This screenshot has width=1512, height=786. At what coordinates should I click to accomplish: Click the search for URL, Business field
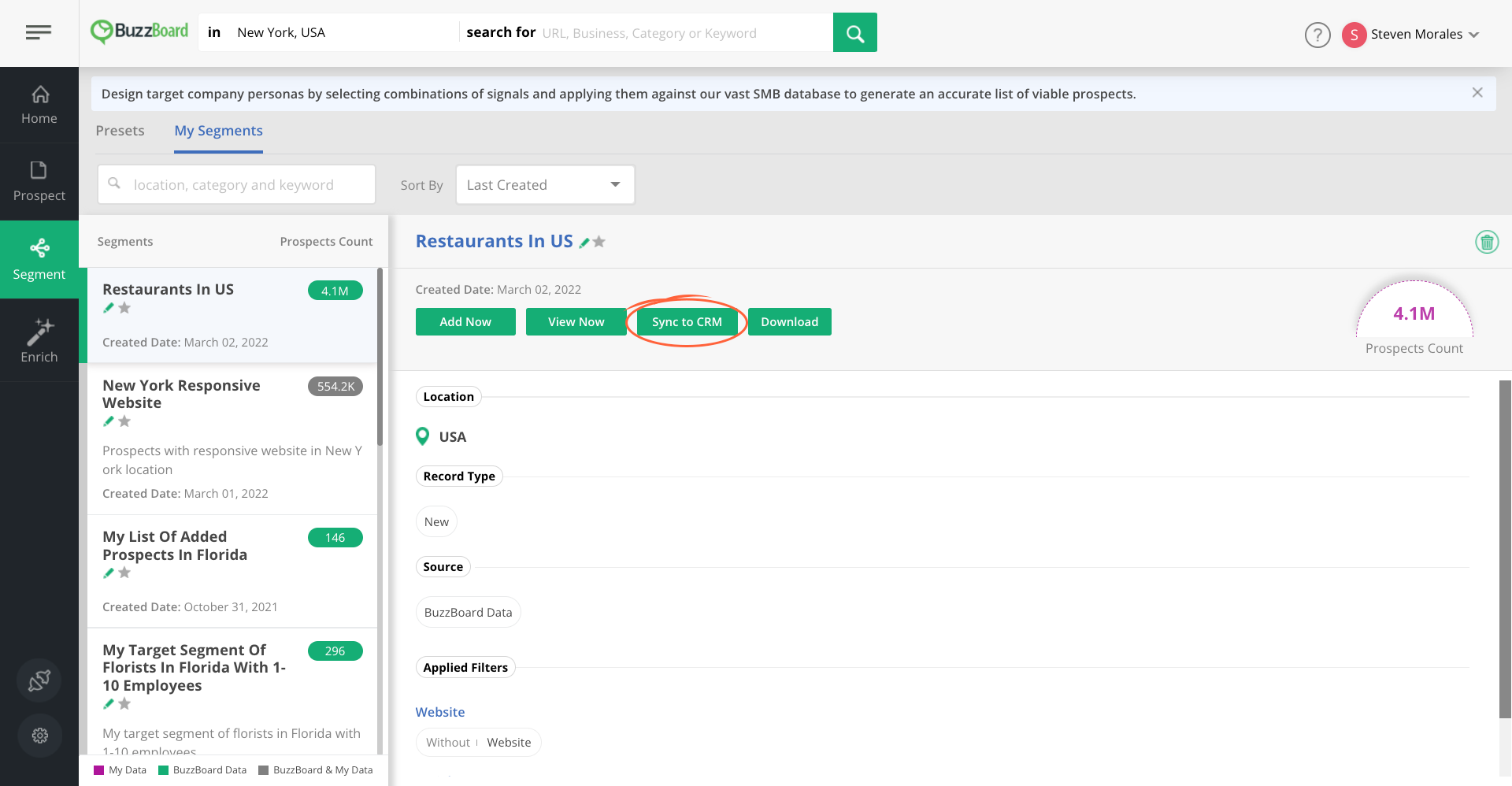click(685, 32)
